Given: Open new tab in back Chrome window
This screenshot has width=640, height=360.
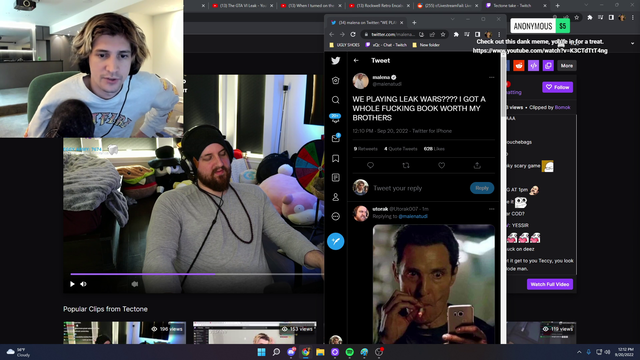Looking at the screenshot, I should click(558, 6).
